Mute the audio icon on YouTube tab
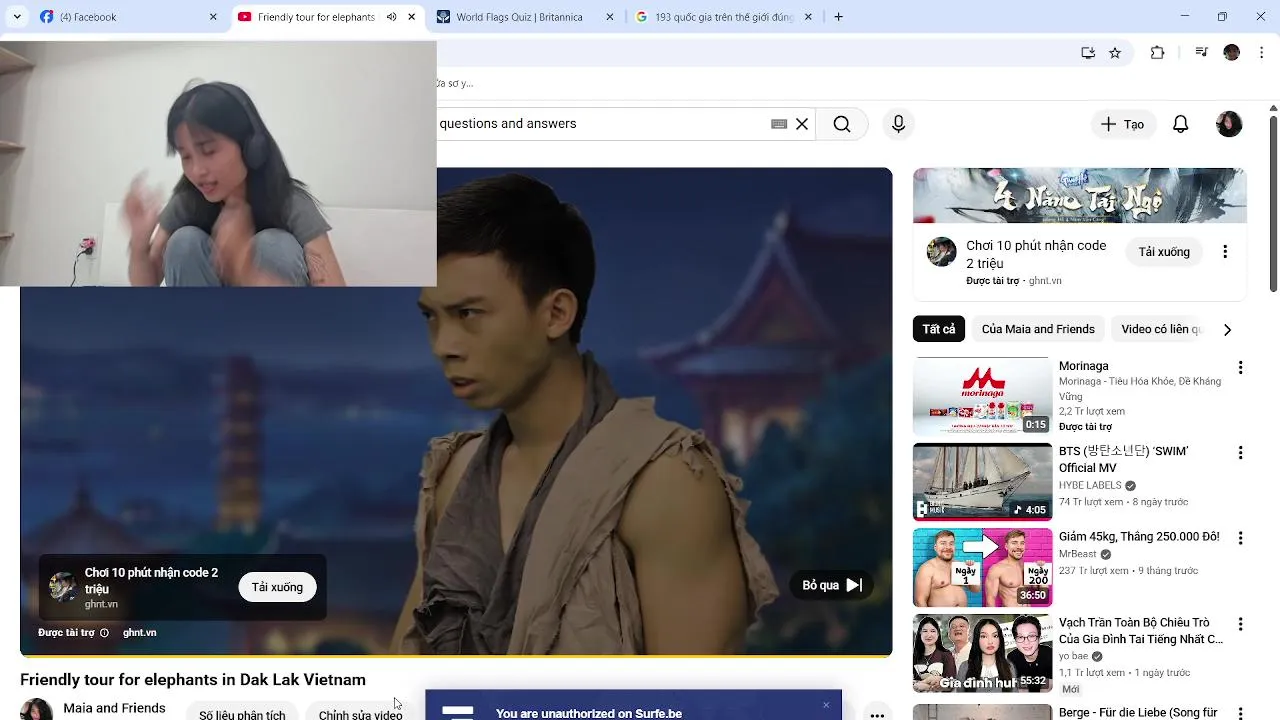The height and width of the screenshot is (720, 1280). click(391, 17)
